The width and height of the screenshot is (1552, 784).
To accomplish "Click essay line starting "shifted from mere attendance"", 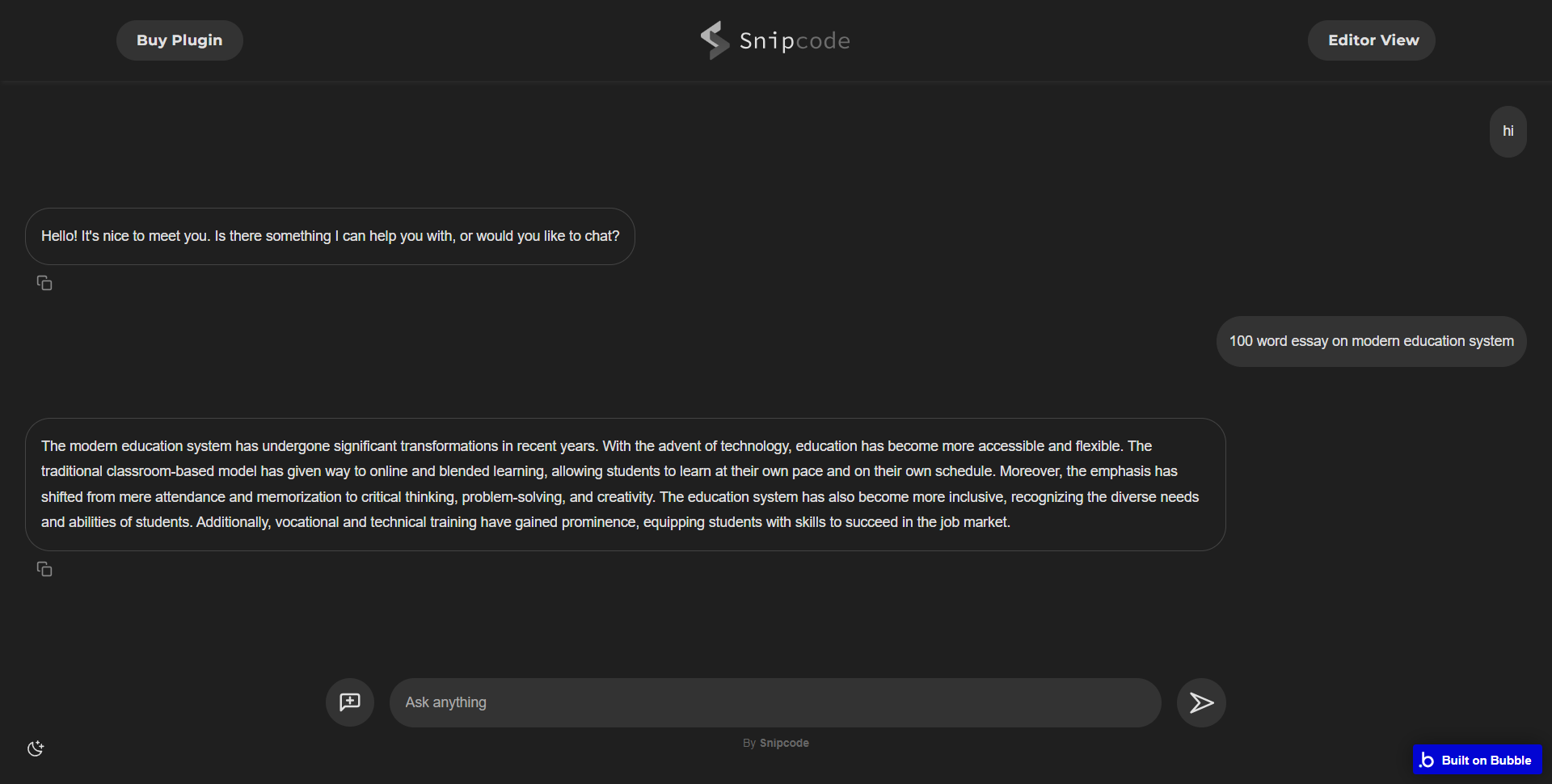I will click(619, 497).
